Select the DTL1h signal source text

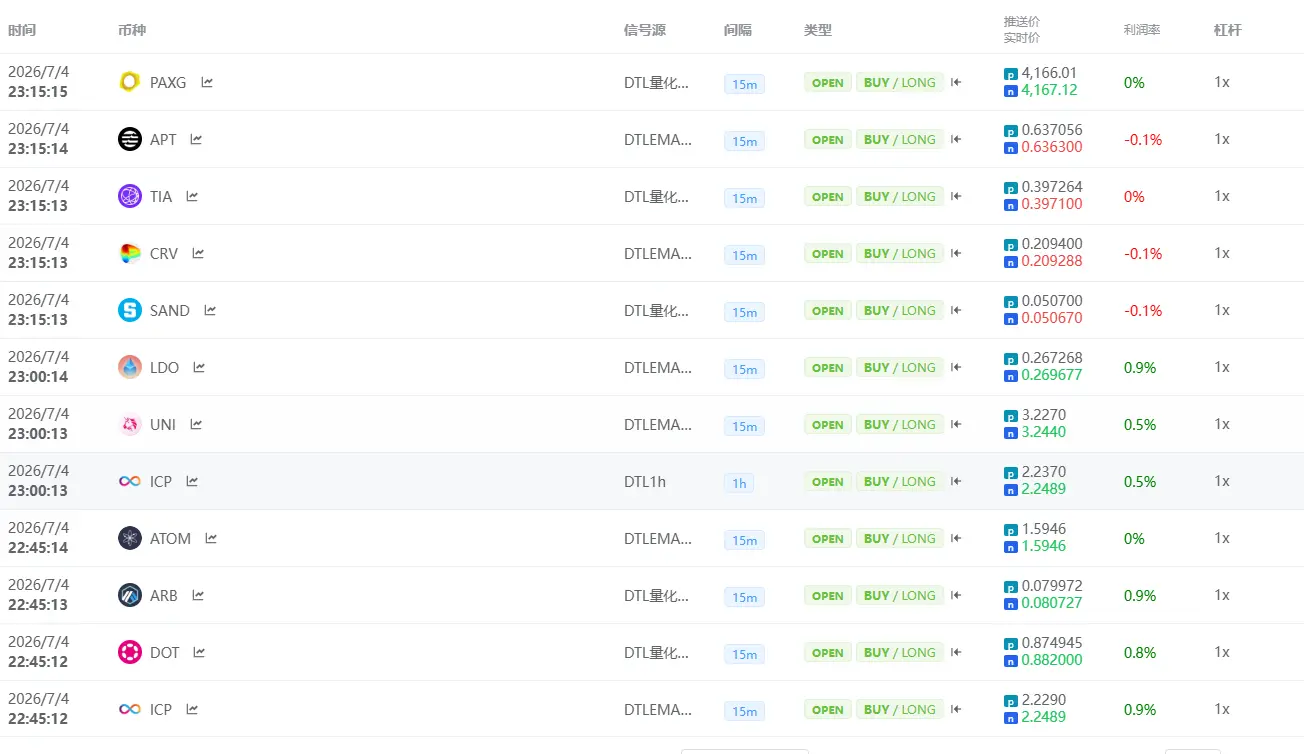(645, 481)
